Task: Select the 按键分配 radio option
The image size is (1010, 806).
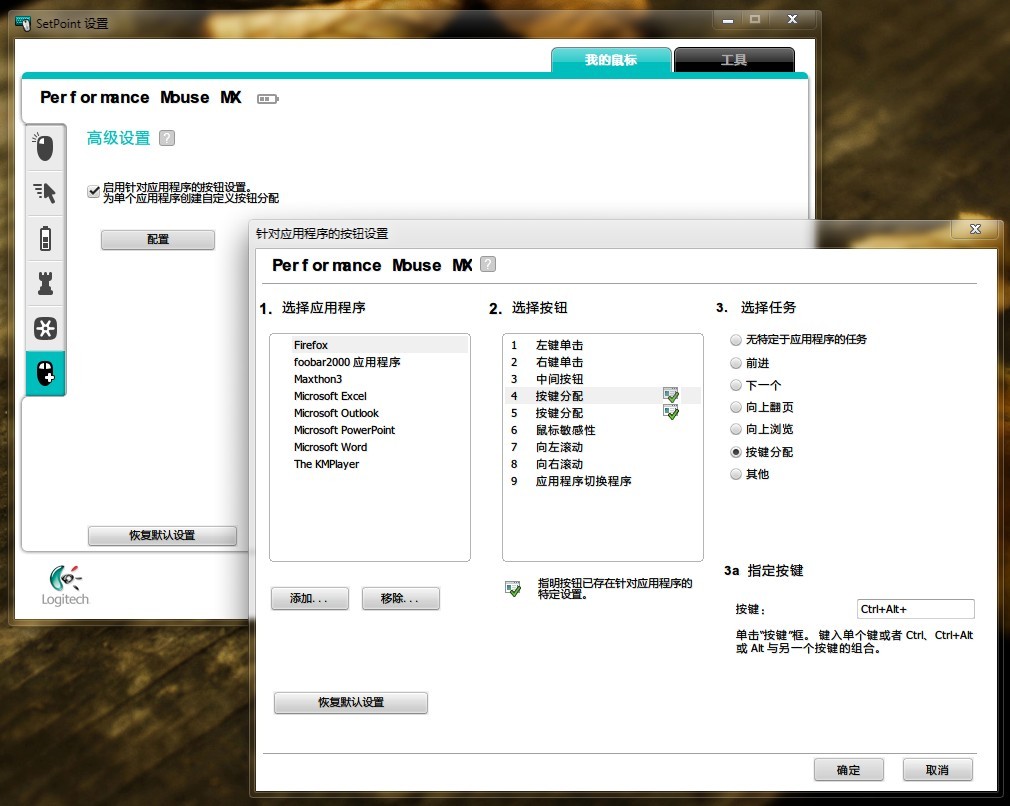Action: coord(736,452)
